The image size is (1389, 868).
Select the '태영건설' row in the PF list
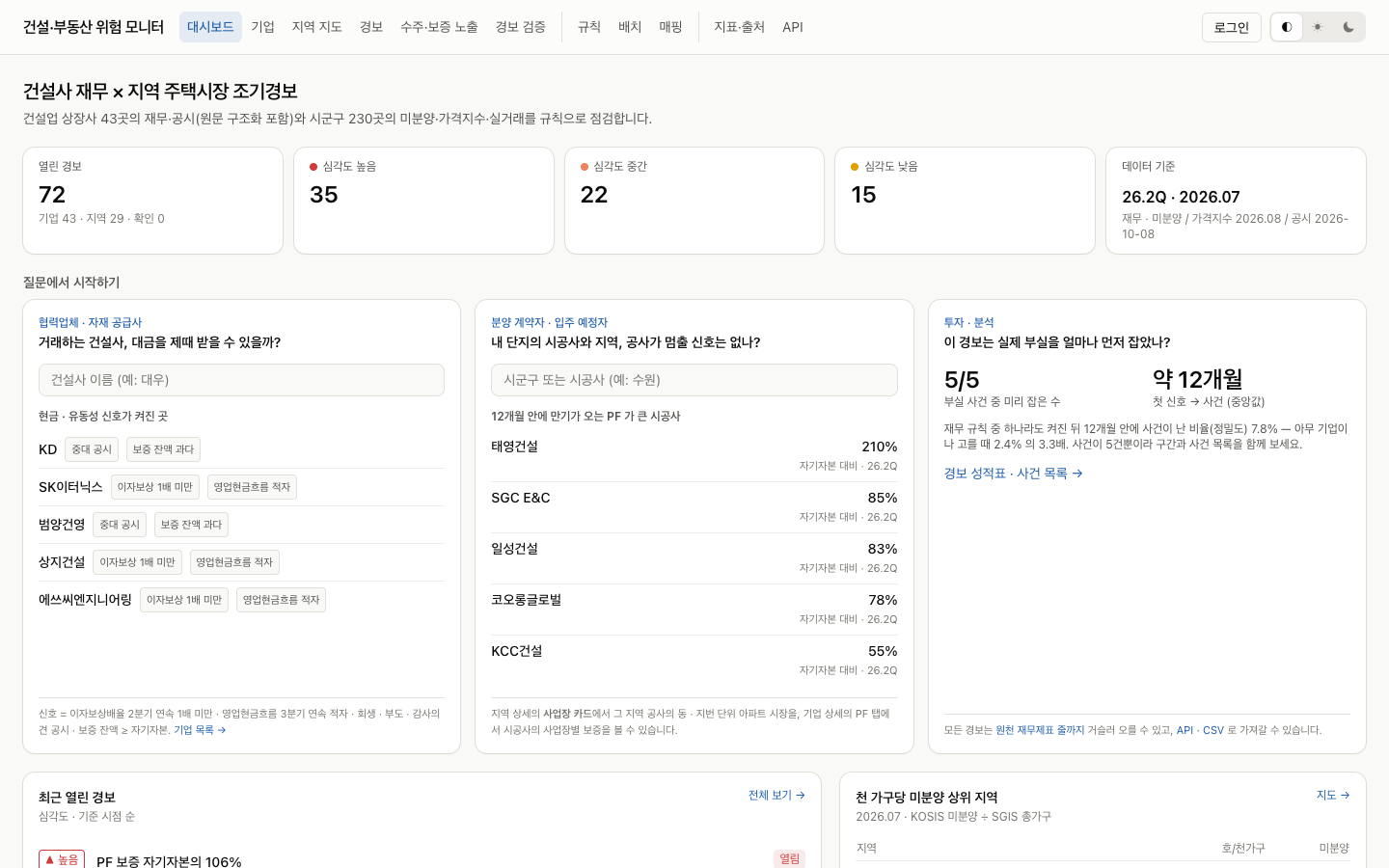point(694,456)
